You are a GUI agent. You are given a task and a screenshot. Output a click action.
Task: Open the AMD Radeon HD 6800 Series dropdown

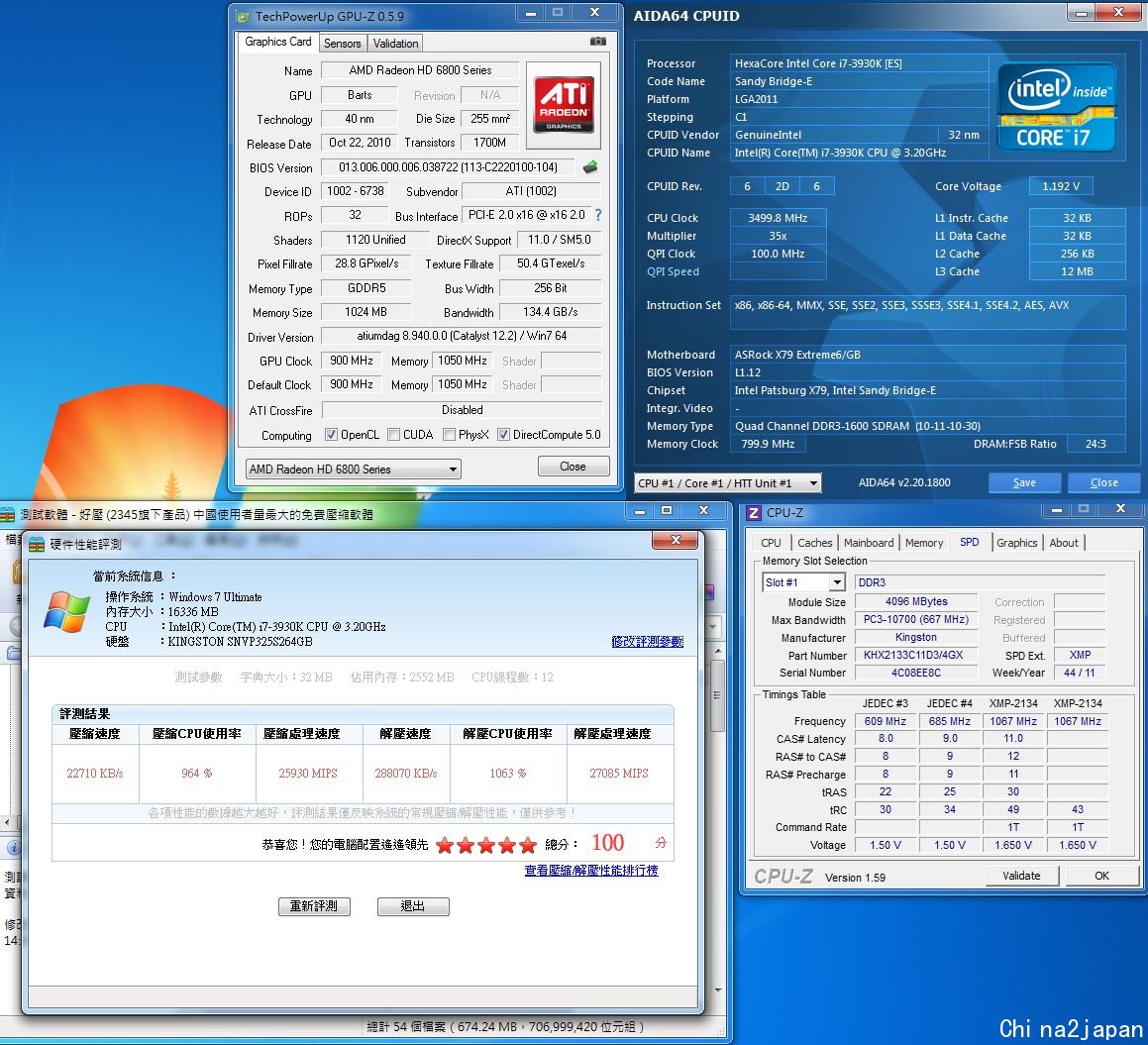point(353,469)
